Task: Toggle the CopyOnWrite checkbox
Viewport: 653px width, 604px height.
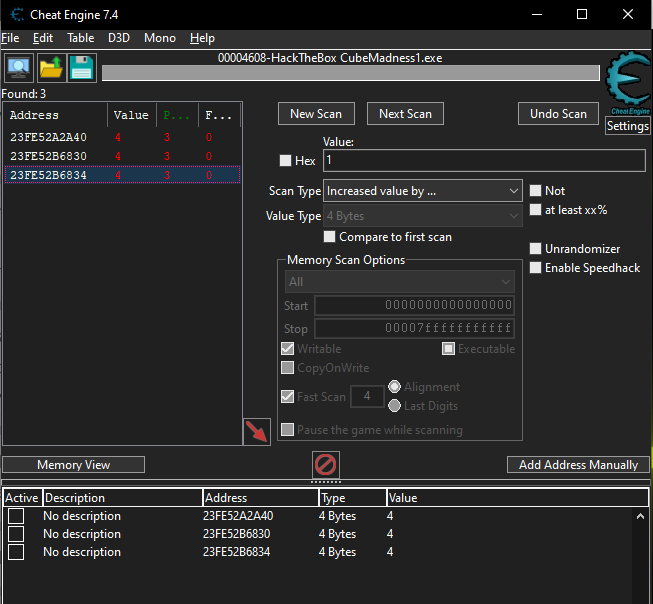Action: point(287,368)
